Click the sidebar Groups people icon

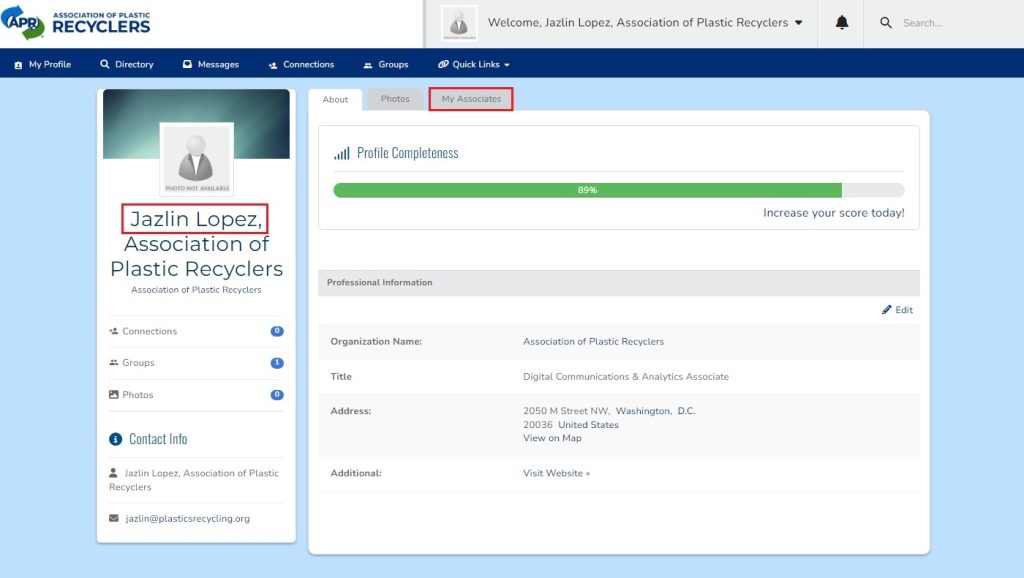pos(114,362)
